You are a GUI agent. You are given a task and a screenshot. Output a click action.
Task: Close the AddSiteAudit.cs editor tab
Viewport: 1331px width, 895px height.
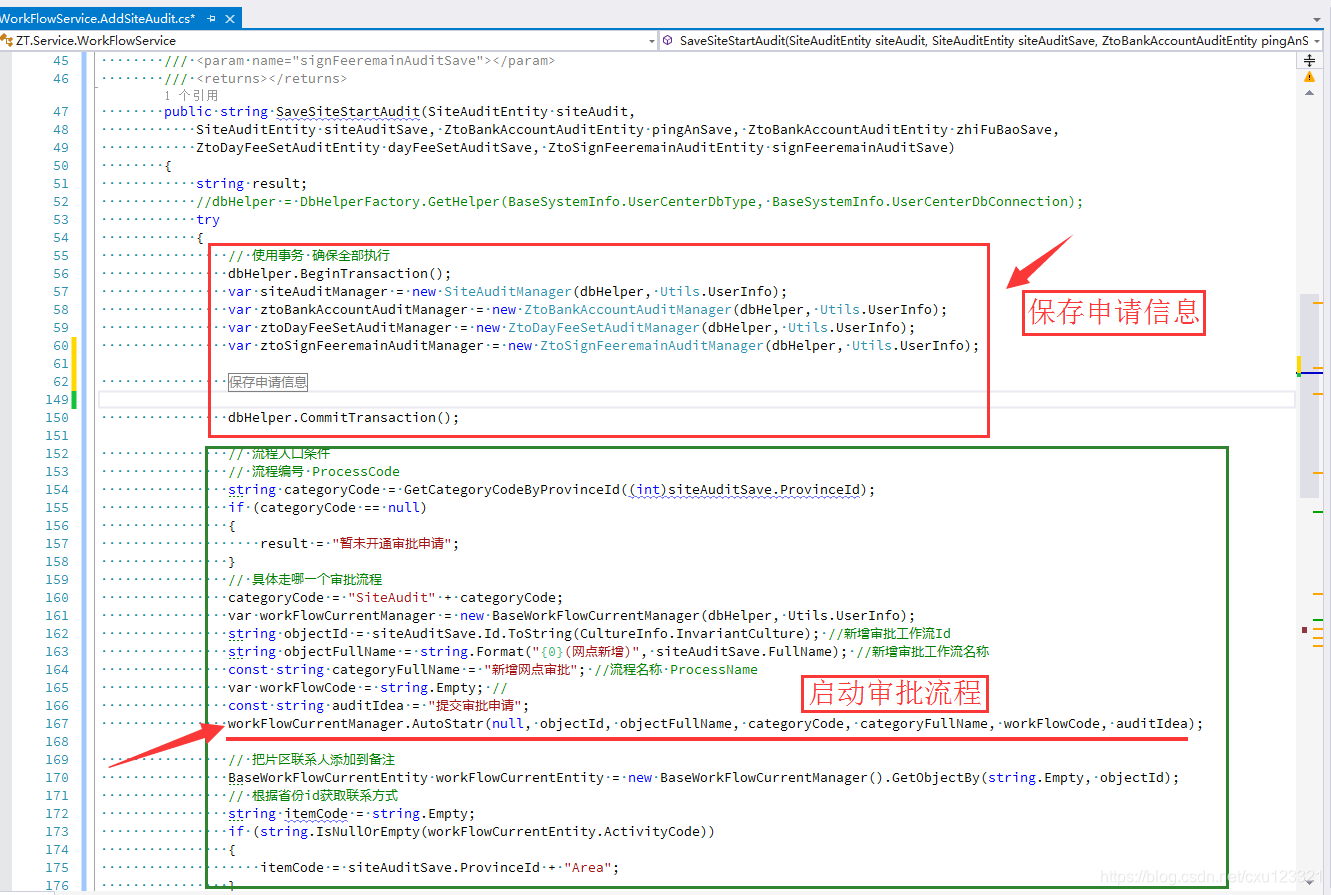point(230,17)
